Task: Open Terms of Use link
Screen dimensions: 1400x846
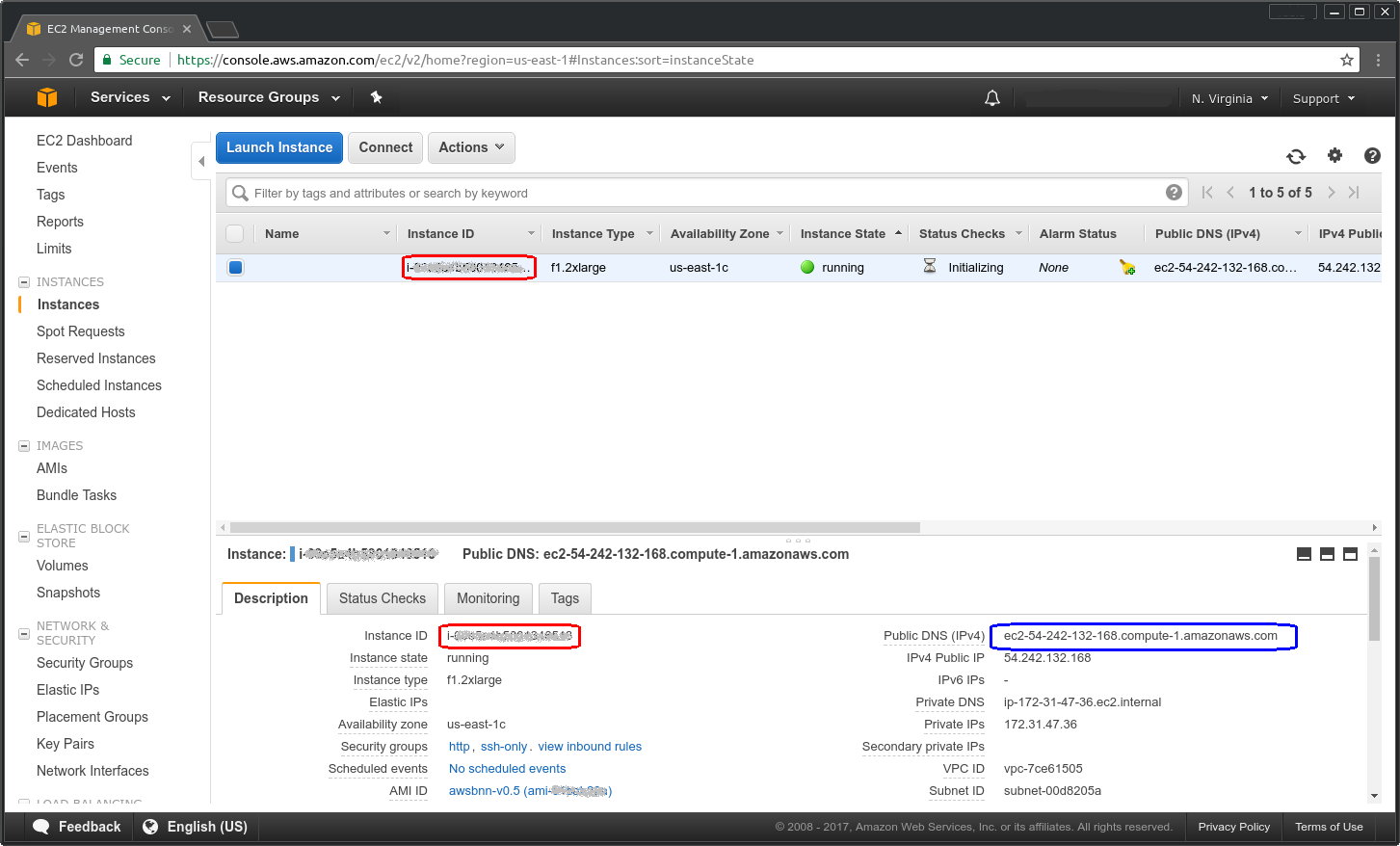Action: (x=1329, y=827)
